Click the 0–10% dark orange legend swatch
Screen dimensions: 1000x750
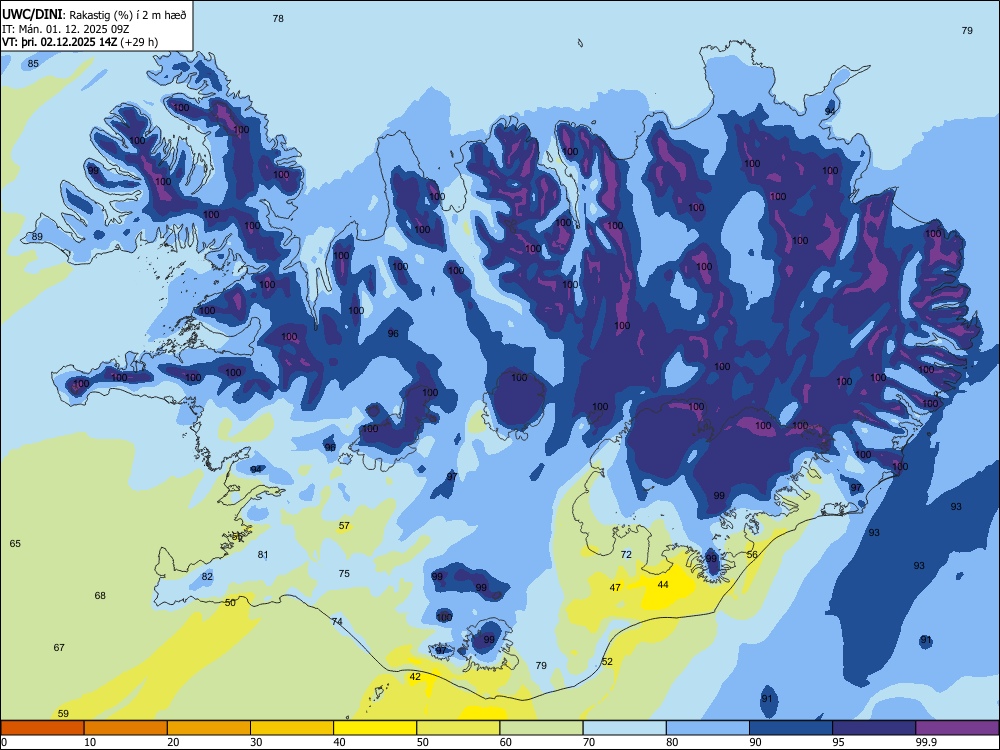pos(42,728)
